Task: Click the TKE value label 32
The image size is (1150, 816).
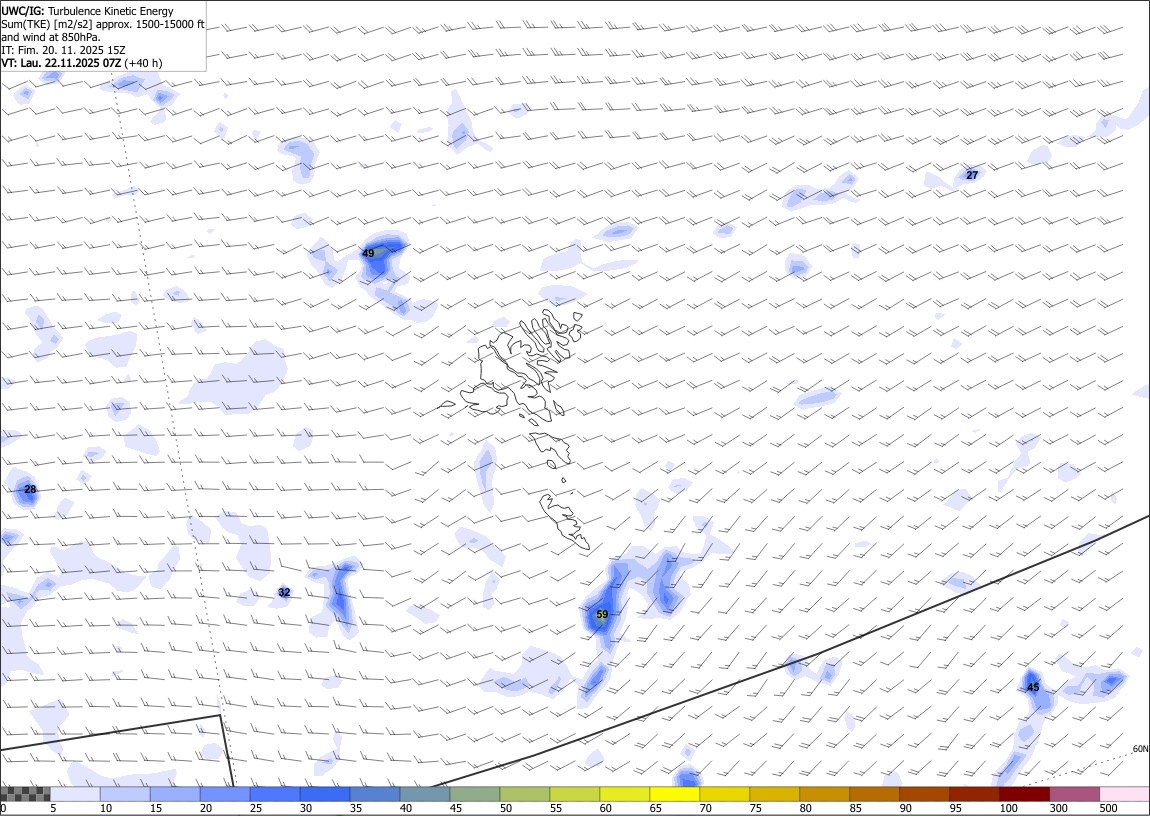Action: (284, 592)
